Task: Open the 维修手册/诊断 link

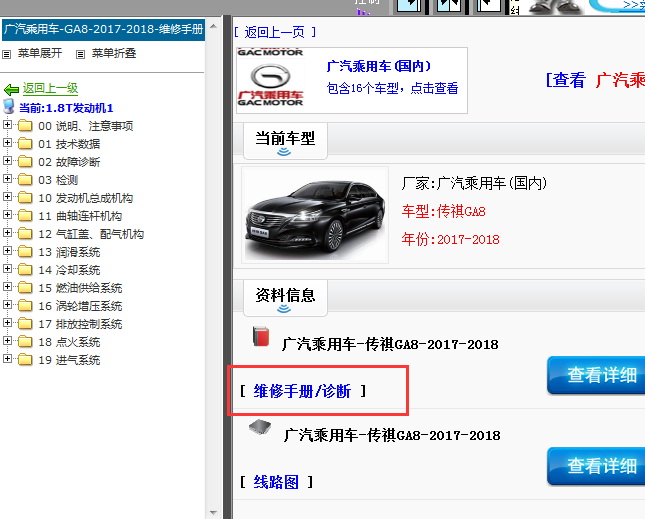Action: coord(302,391)
